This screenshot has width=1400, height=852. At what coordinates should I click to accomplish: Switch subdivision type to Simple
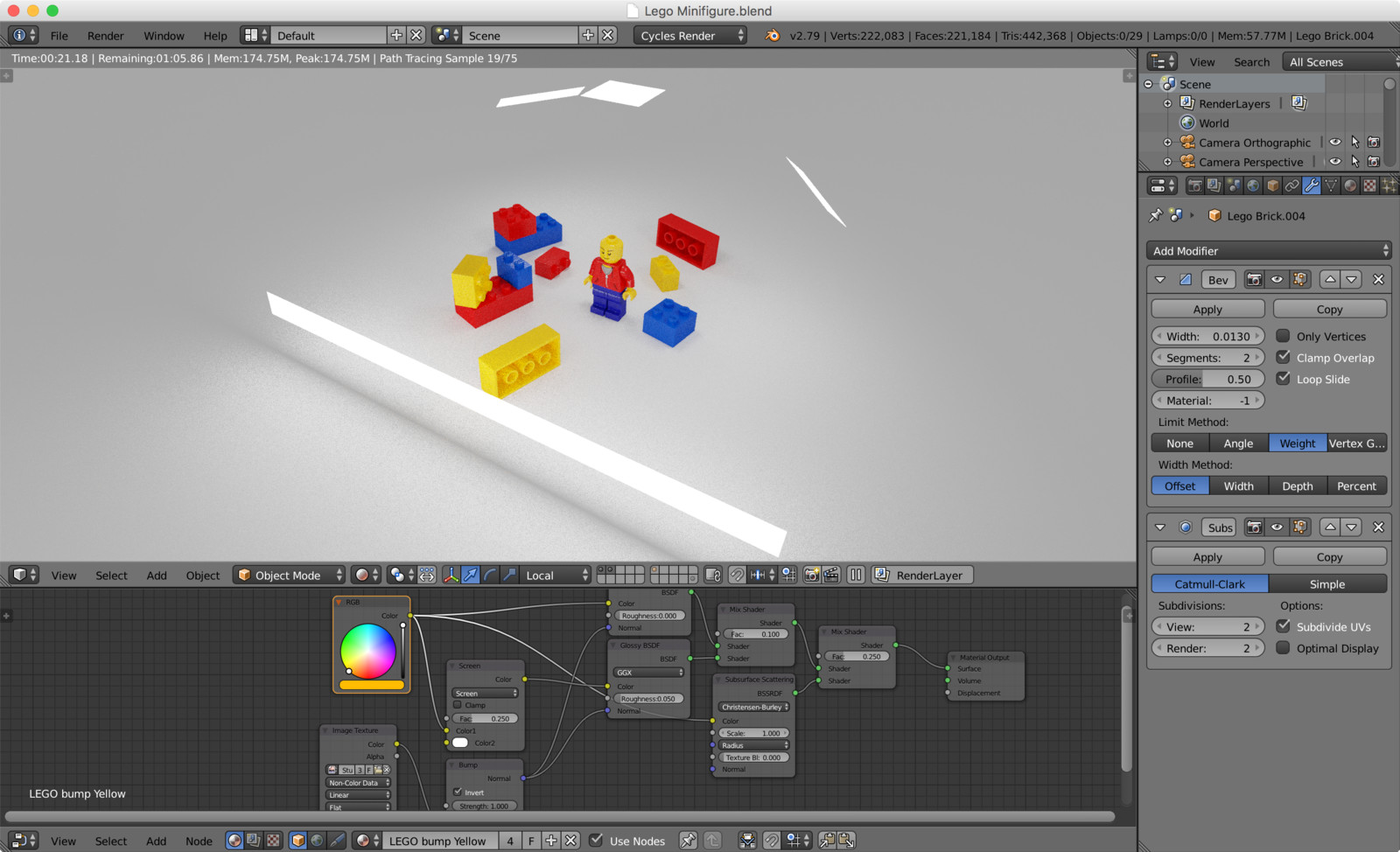[x=1327, y=583]
